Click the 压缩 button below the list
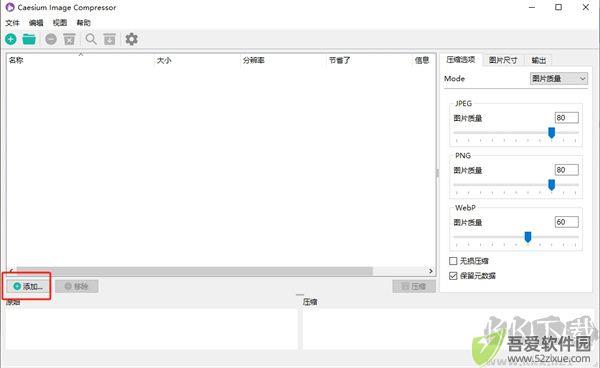The height and width of the screenshot is (368, 600). tap(414, 286)
